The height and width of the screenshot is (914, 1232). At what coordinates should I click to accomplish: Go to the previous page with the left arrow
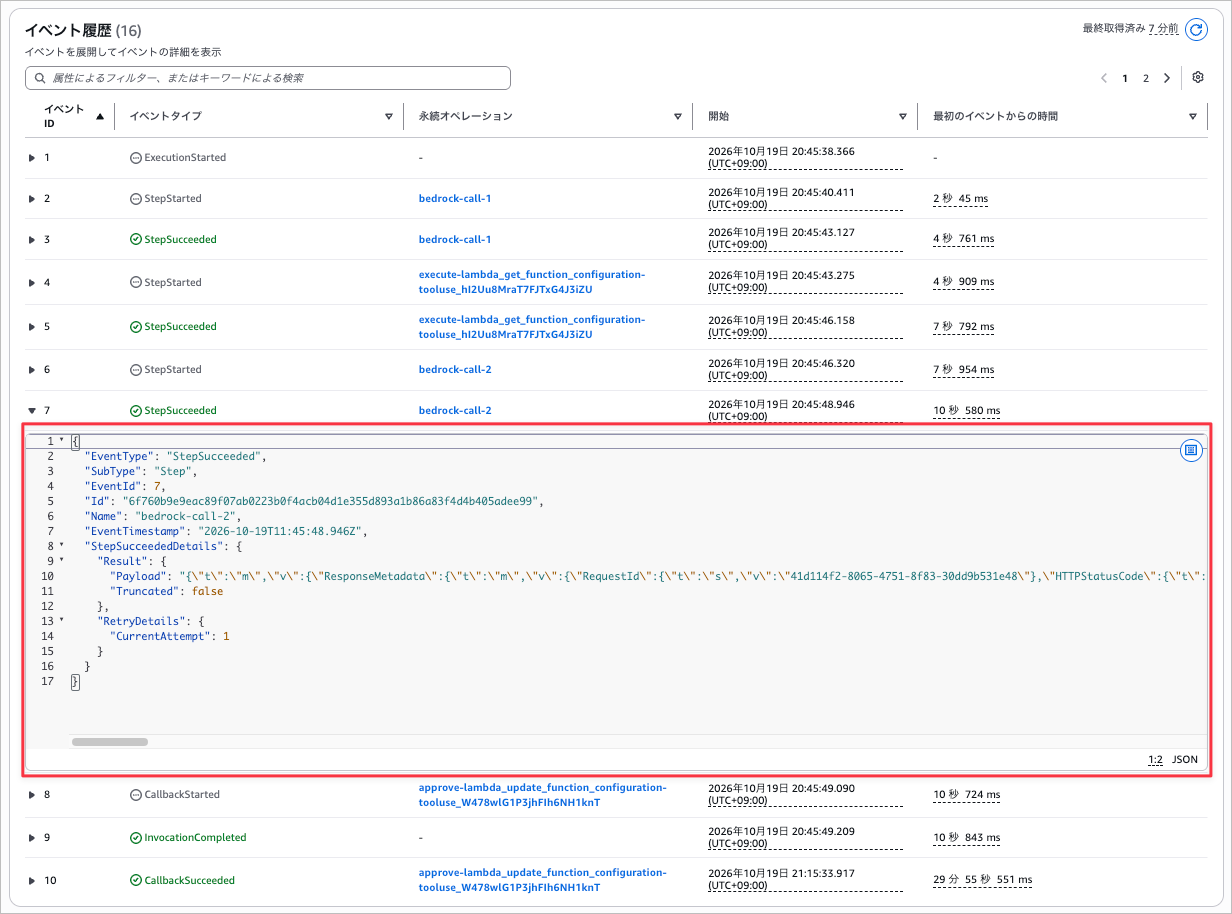tap(1104, 78)
